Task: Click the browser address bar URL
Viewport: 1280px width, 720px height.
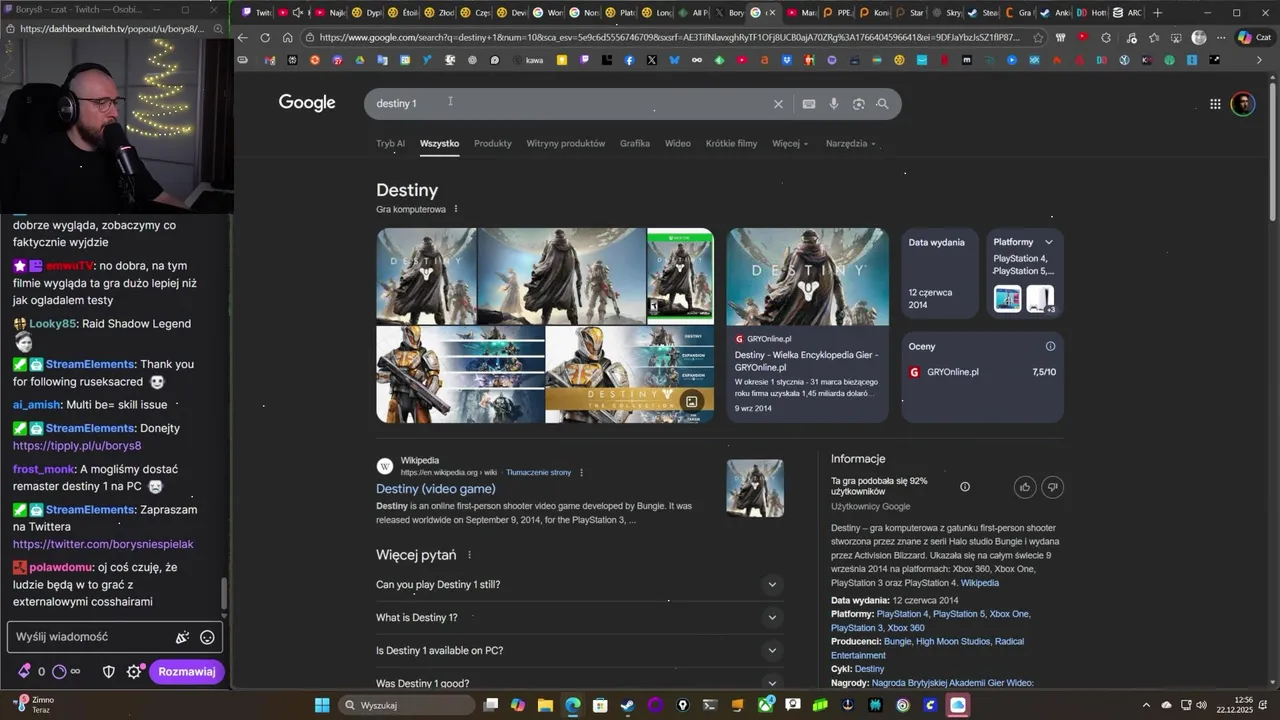Action: coord(669,38)
